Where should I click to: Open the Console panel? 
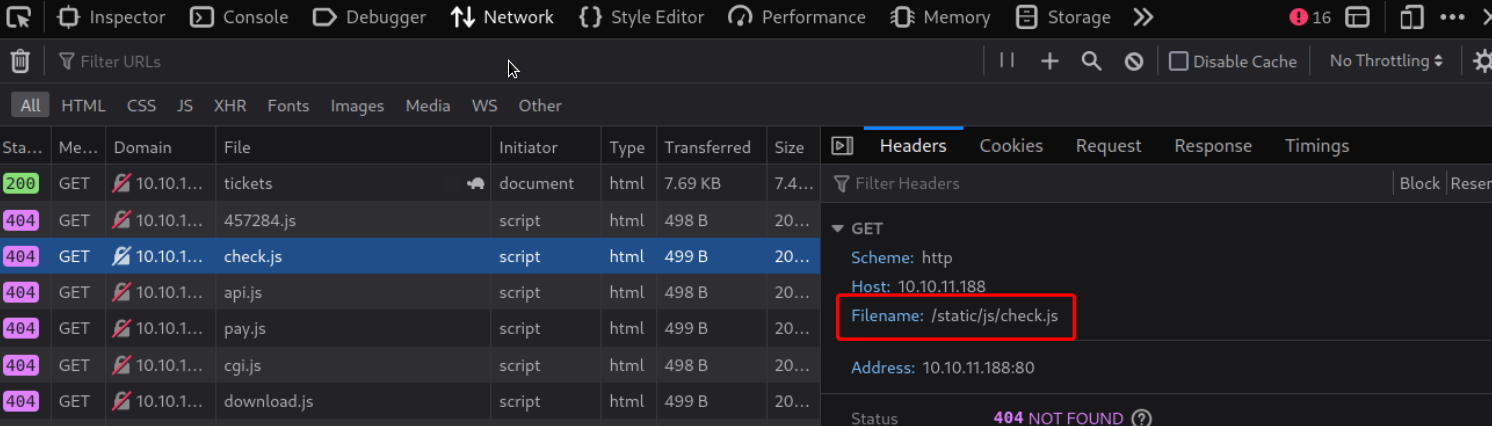[240, 17]
